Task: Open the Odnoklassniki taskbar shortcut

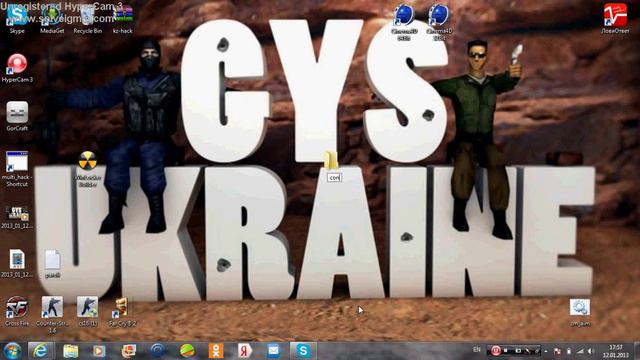Action: pyautogui.click(x=216, y=351)
